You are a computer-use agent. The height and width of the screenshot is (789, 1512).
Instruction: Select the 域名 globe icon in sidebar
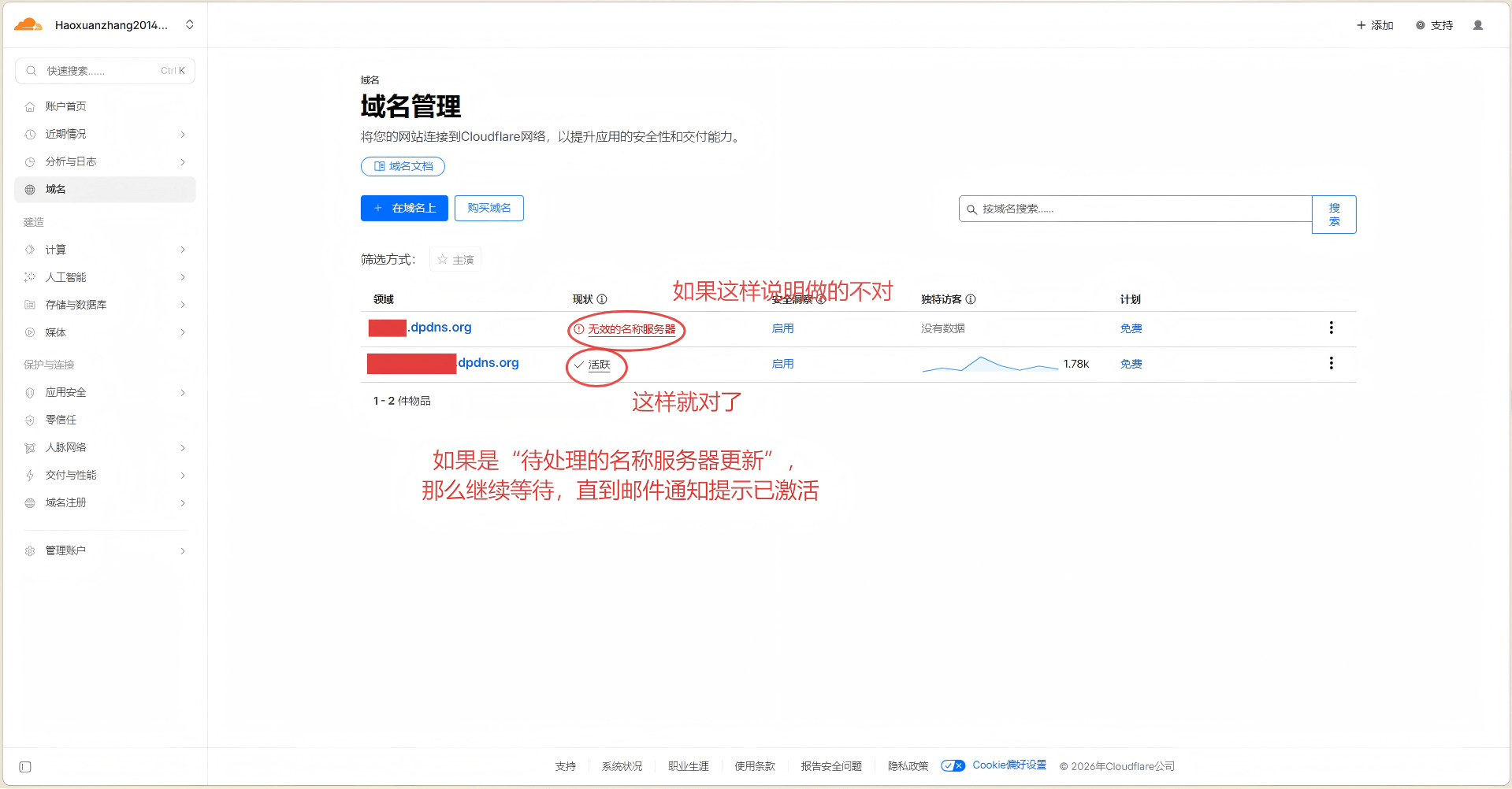[x=29, y=189]
